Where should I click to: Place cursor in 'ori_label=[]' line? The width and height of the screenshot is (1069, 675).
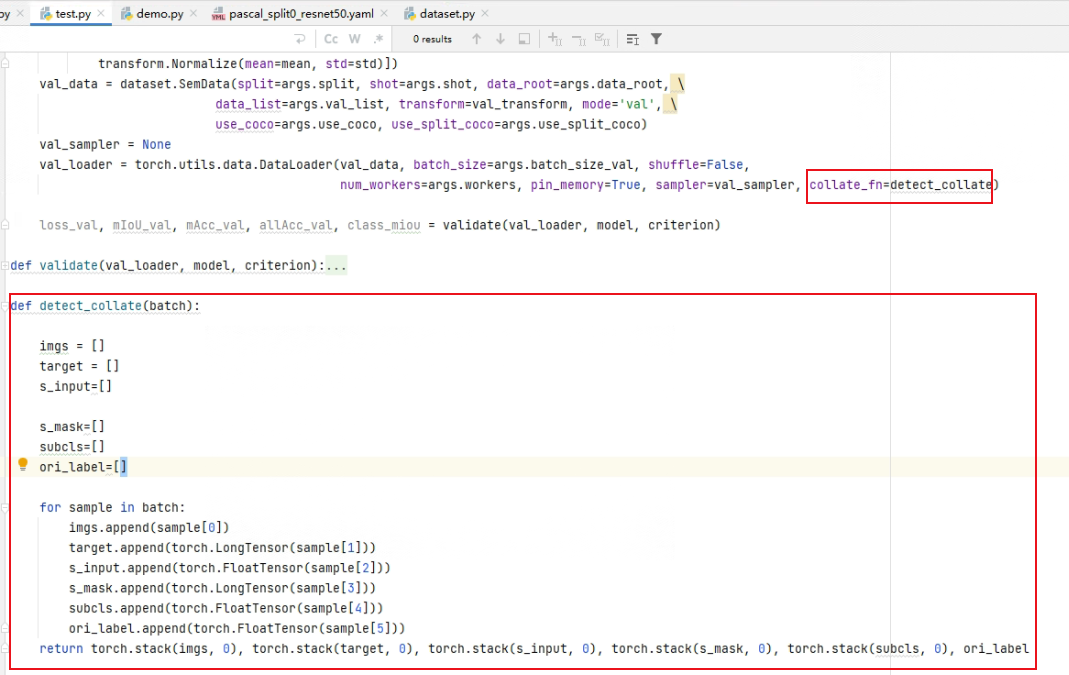coord(82,467)
